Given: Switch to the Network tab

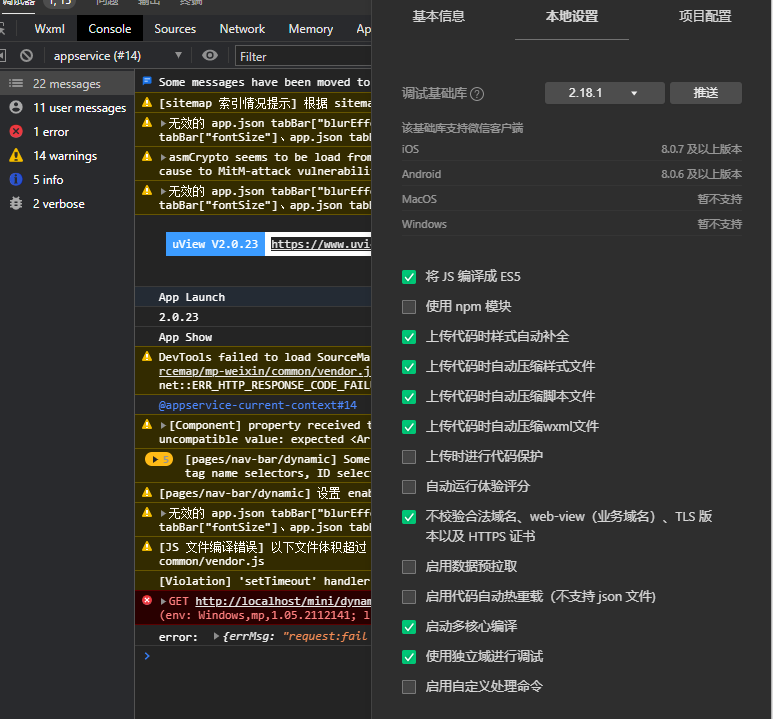Looking at the screenshot, I should [242, 29].
